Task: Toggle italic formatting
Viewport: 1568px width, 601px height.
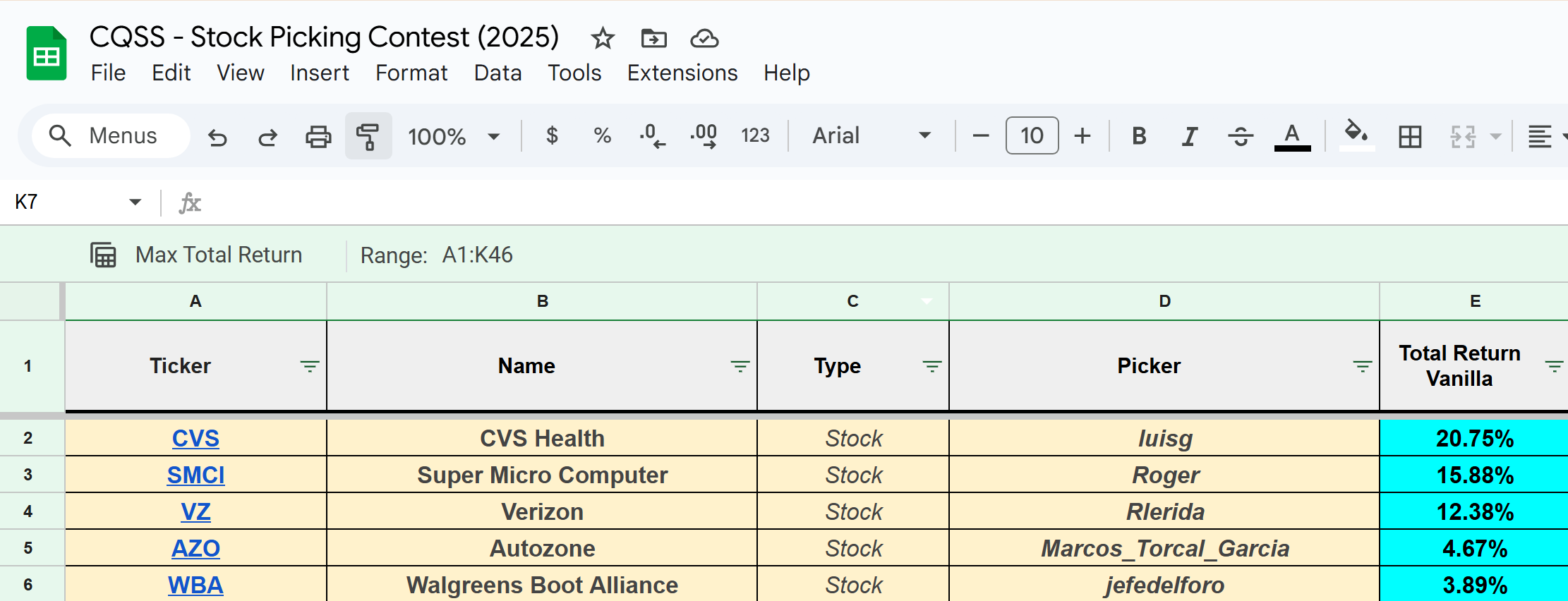Action: (1189, 135)
